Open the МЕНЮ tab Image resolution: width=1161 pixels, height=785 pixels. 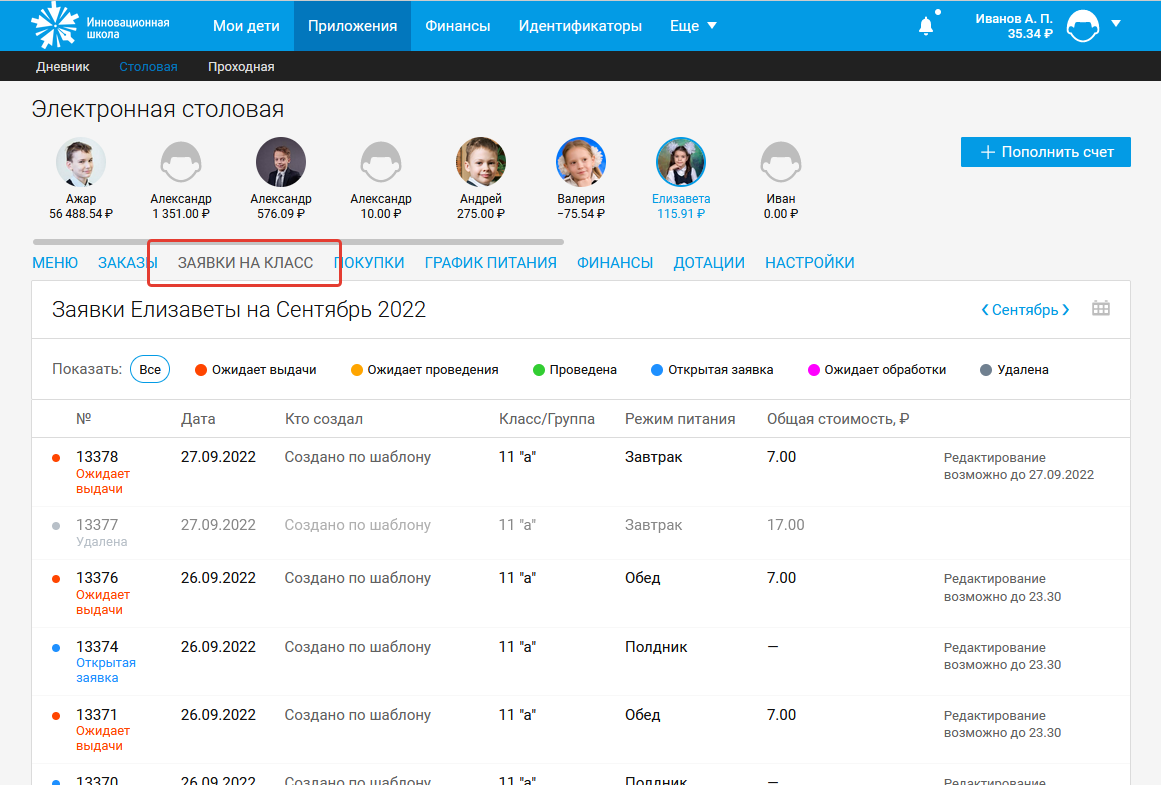click(x=55, y=263)
